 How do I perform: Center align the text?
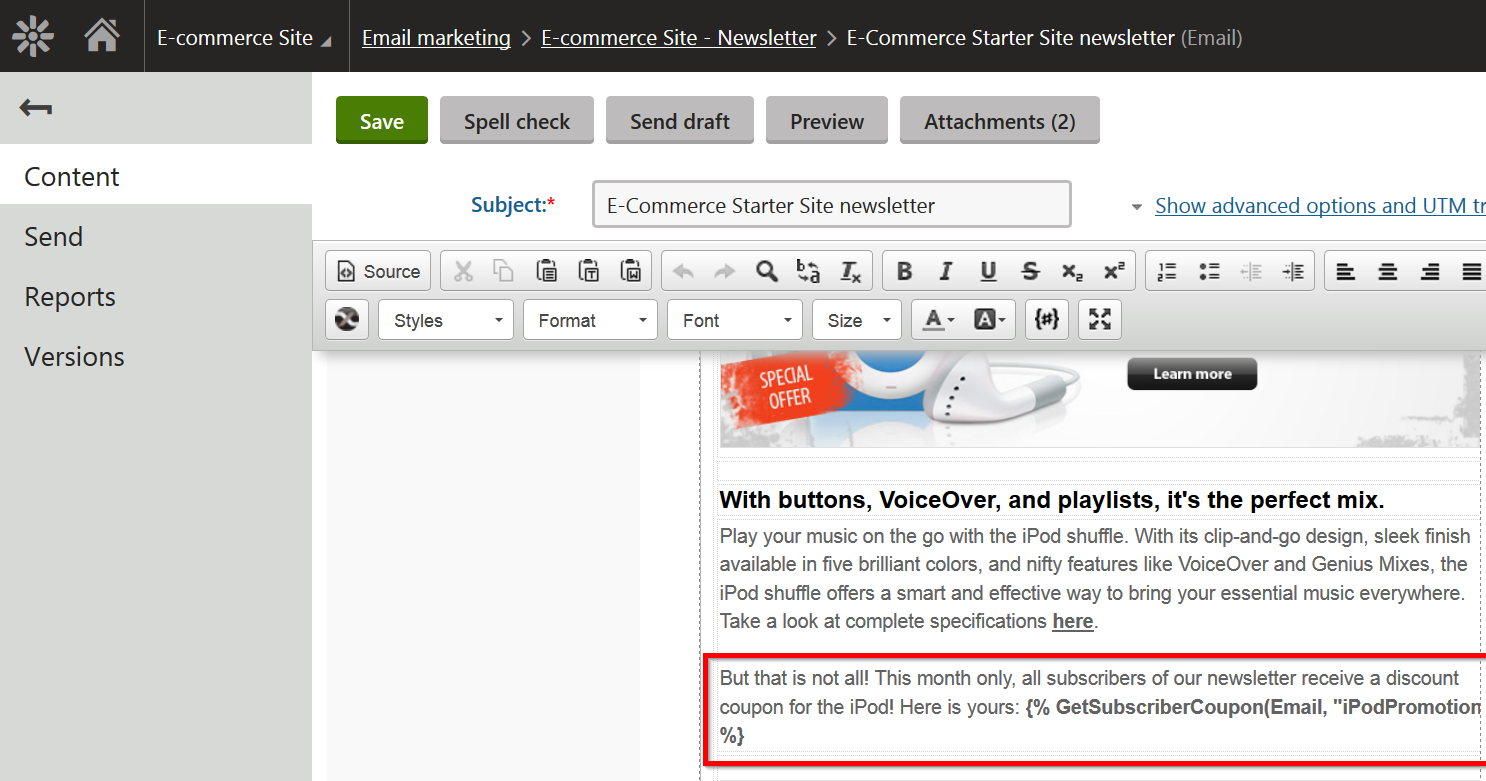pos(1388,271)
